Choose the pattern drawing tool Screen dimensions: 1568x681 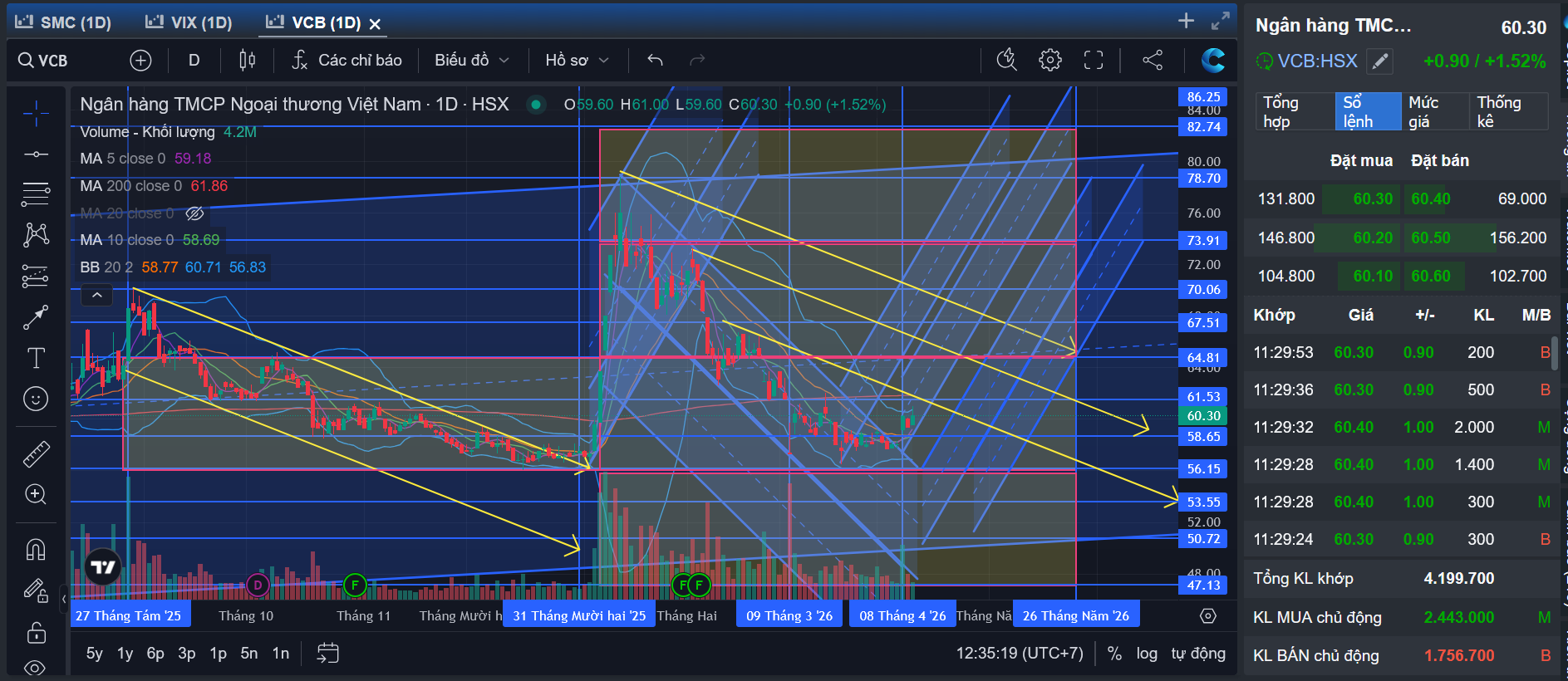pos(36,235)
